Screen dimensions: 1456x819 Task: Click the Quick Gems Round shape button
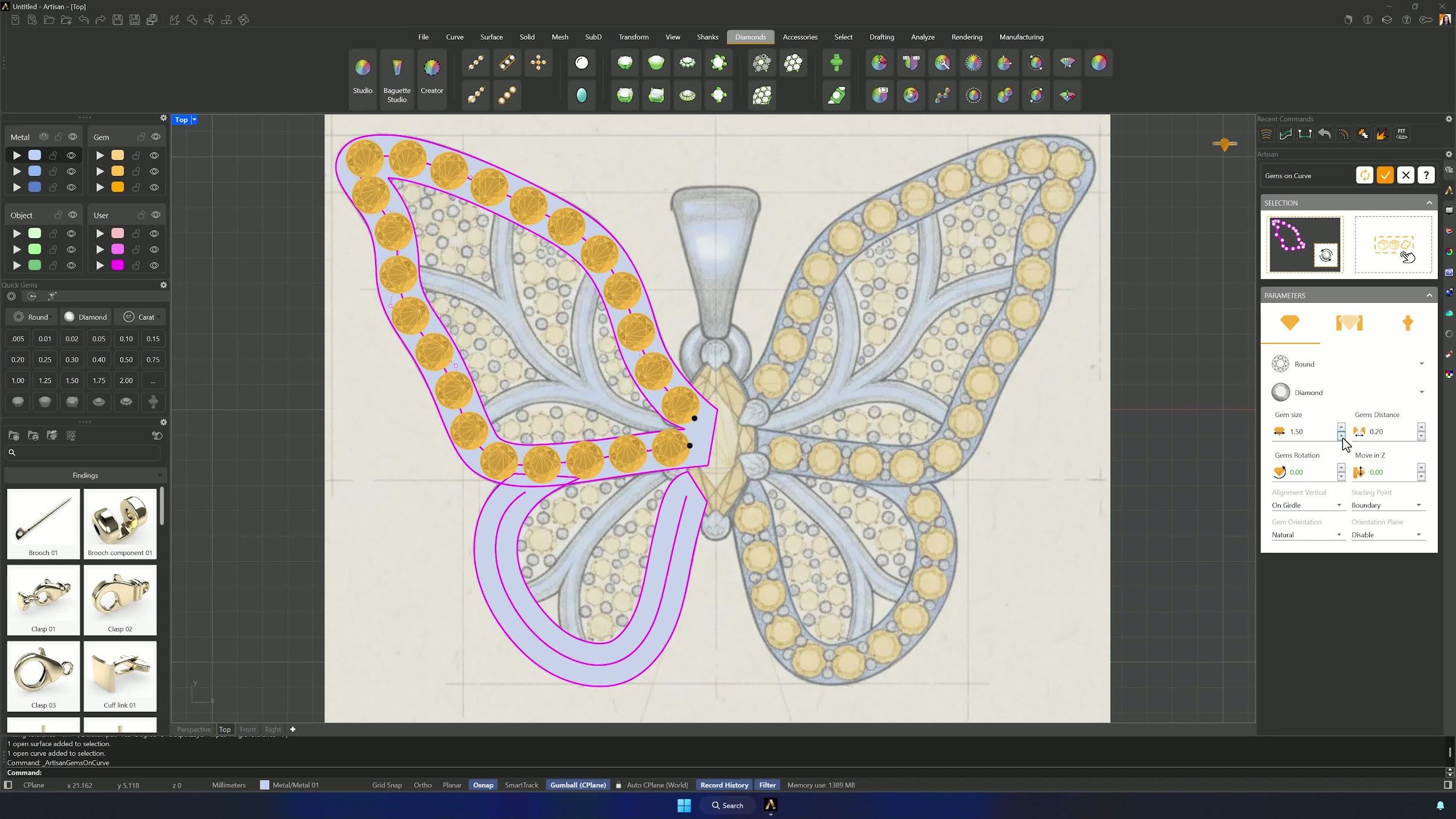coord(33,317)
